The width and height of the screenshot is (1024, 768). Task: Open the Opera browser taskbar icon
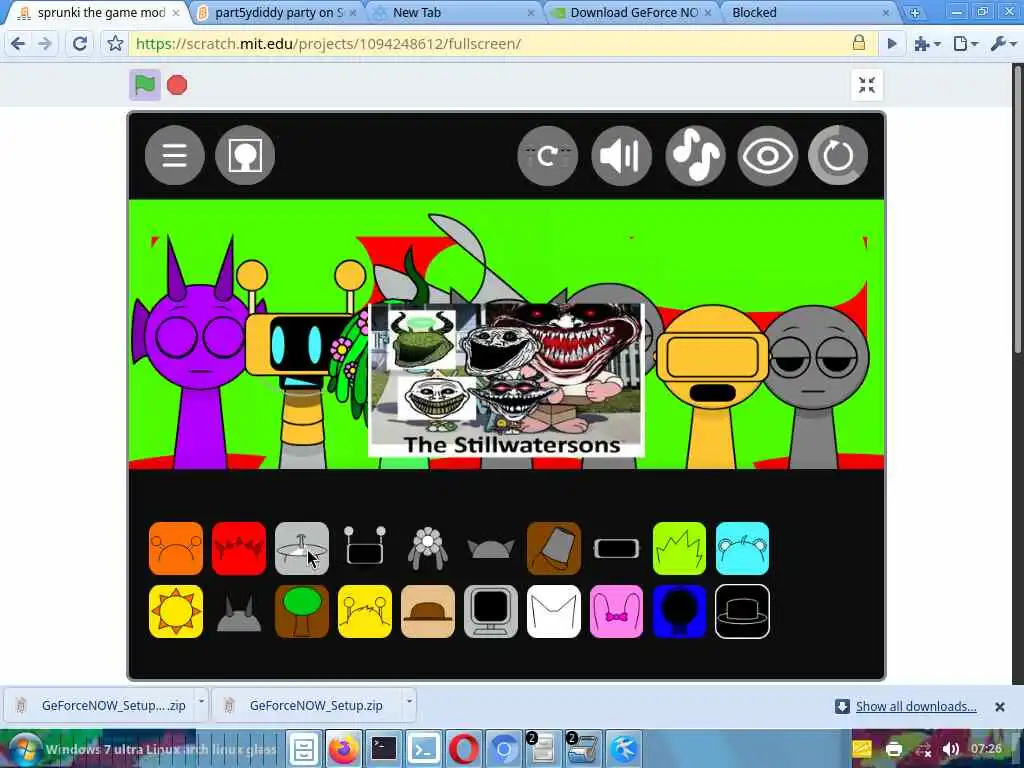tap(463, 748)
